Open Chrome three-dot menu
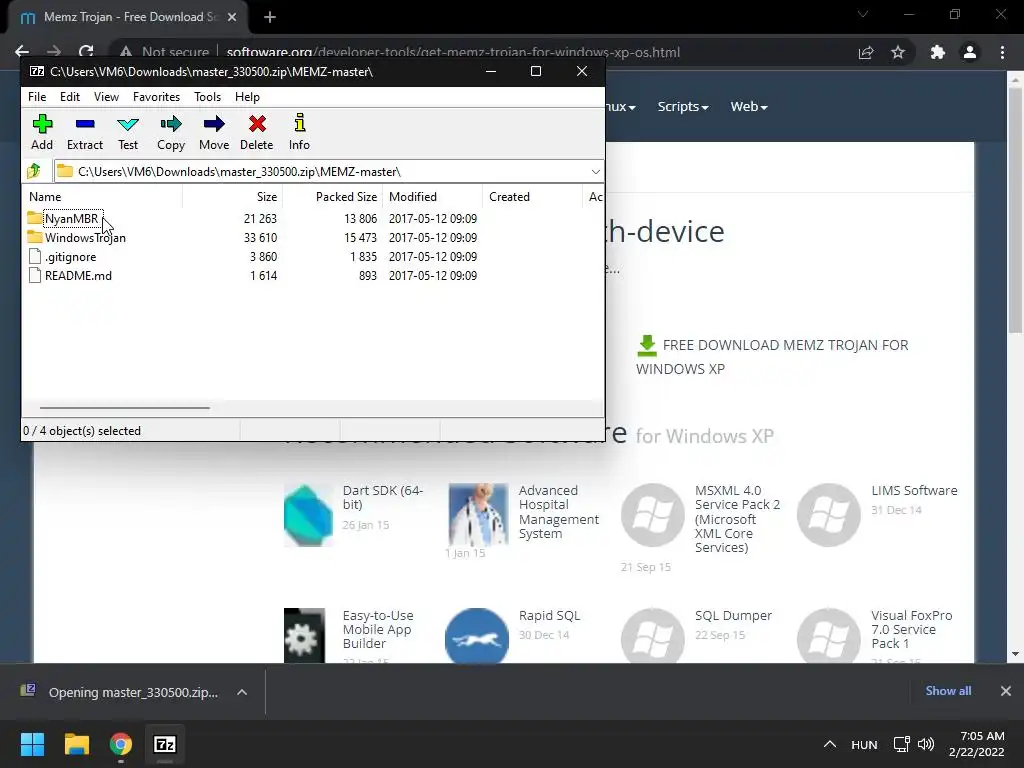1024x768 pixels. click(1002, 52)
